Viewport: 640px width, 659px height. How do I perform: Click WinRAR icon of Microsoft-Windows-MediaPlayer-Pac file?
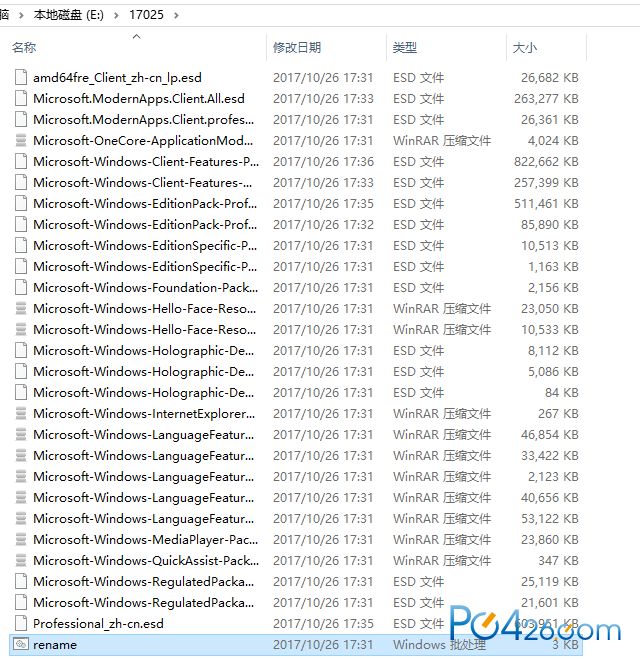coord(21,540)
